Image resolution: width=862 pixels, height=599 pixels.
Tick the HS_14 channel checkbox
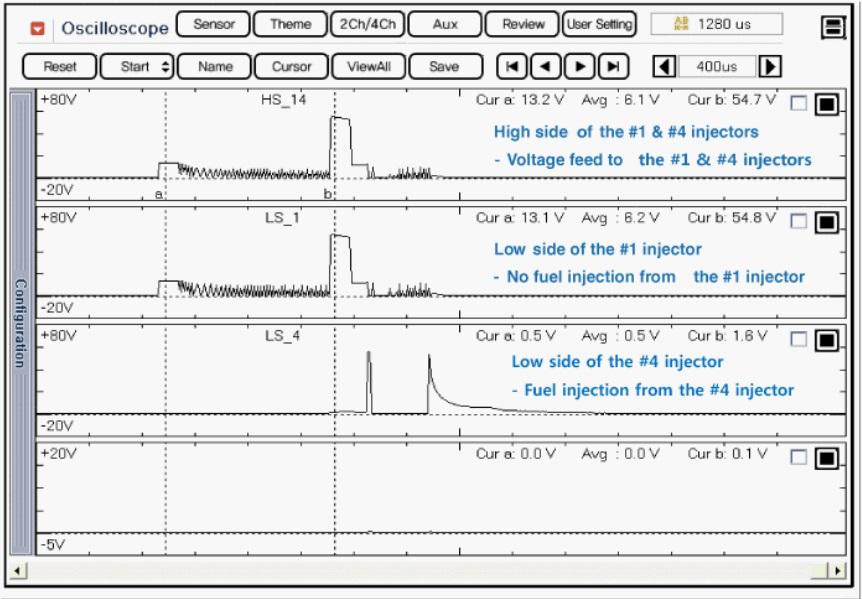coord(798,103)
